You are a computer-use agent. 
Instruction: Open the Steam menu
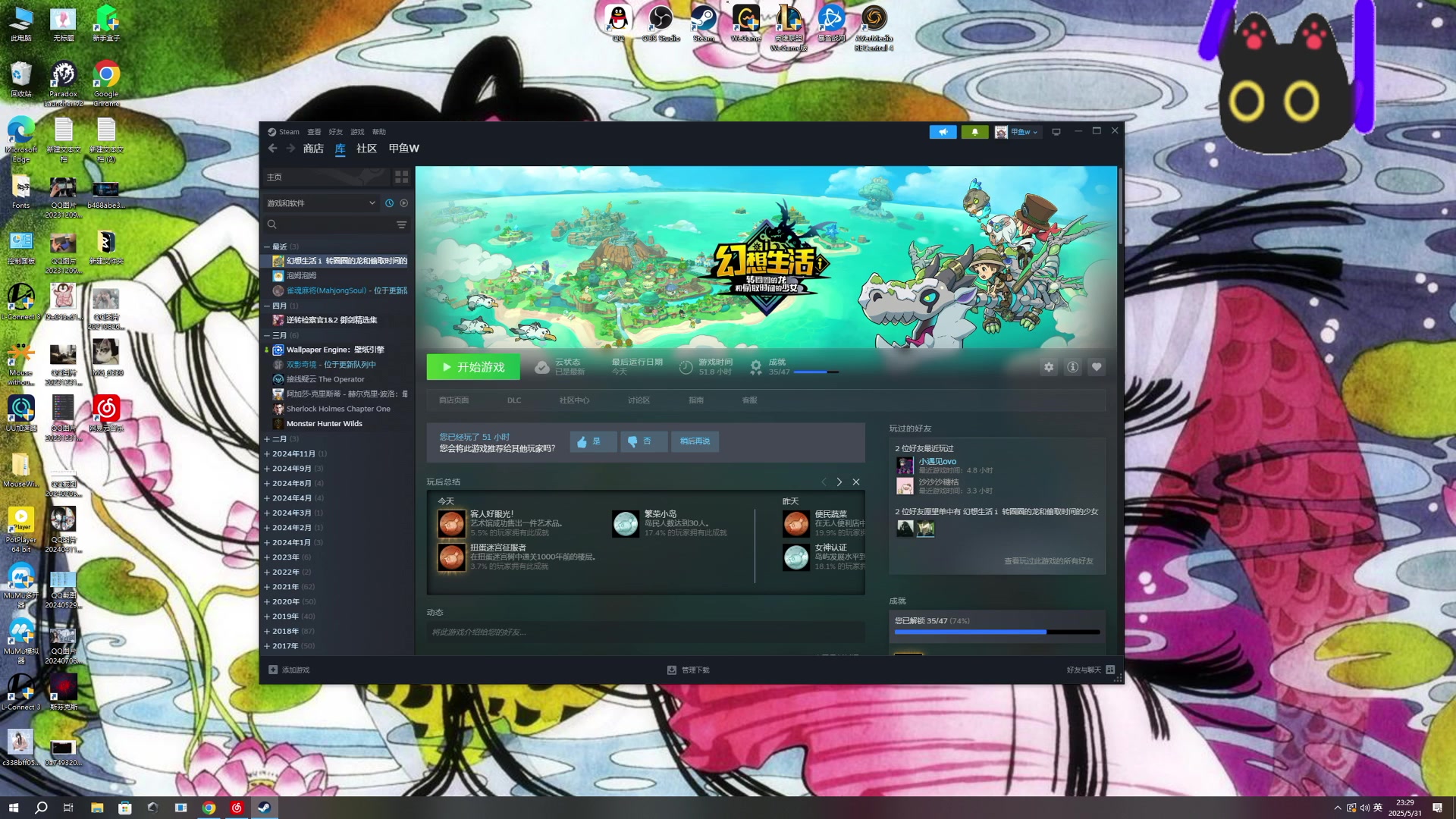(x=284, y=132)
